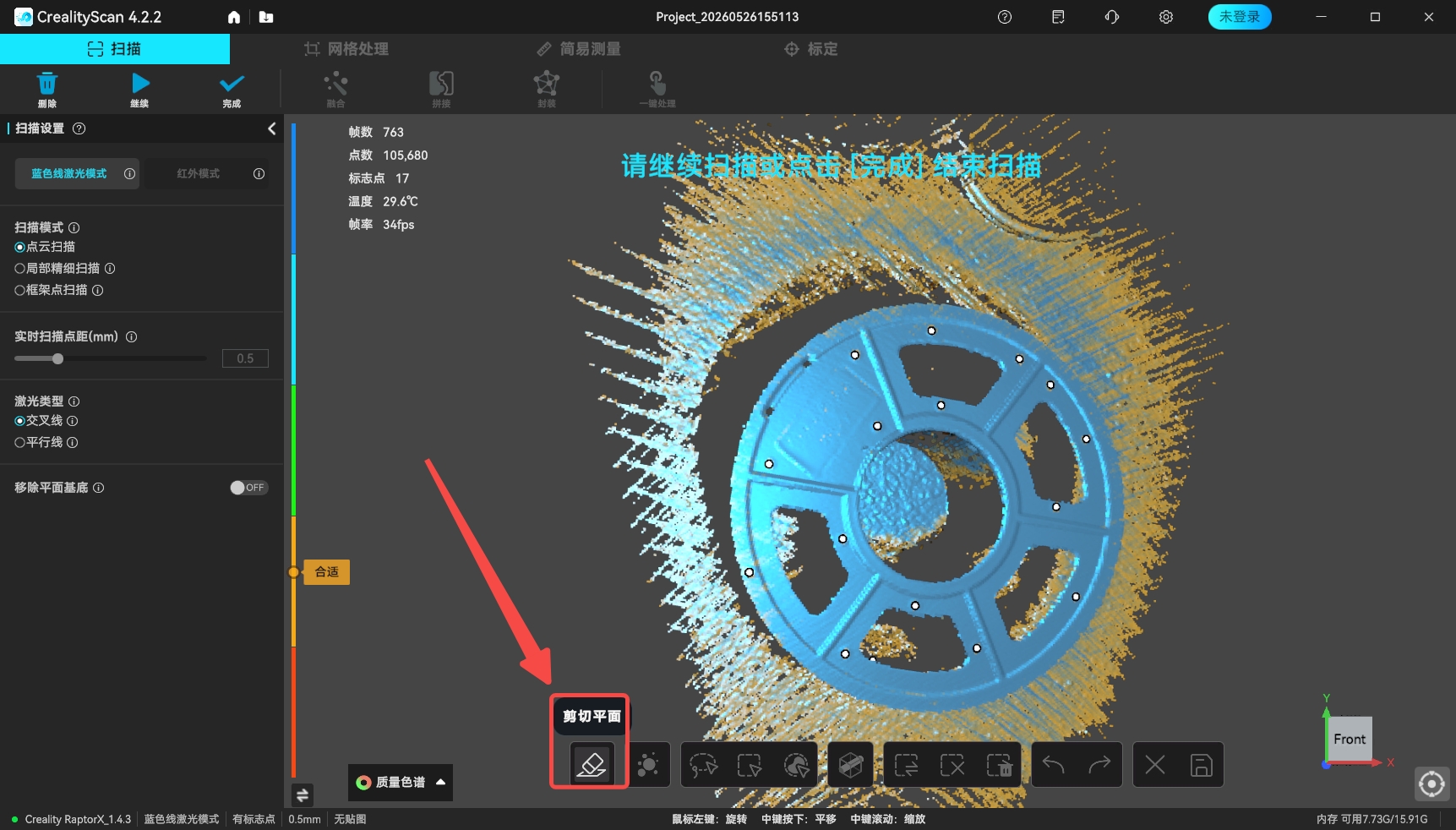Click the 未登录 login button
This screenshot has height=830, width=1456.
coord(1240,17)
